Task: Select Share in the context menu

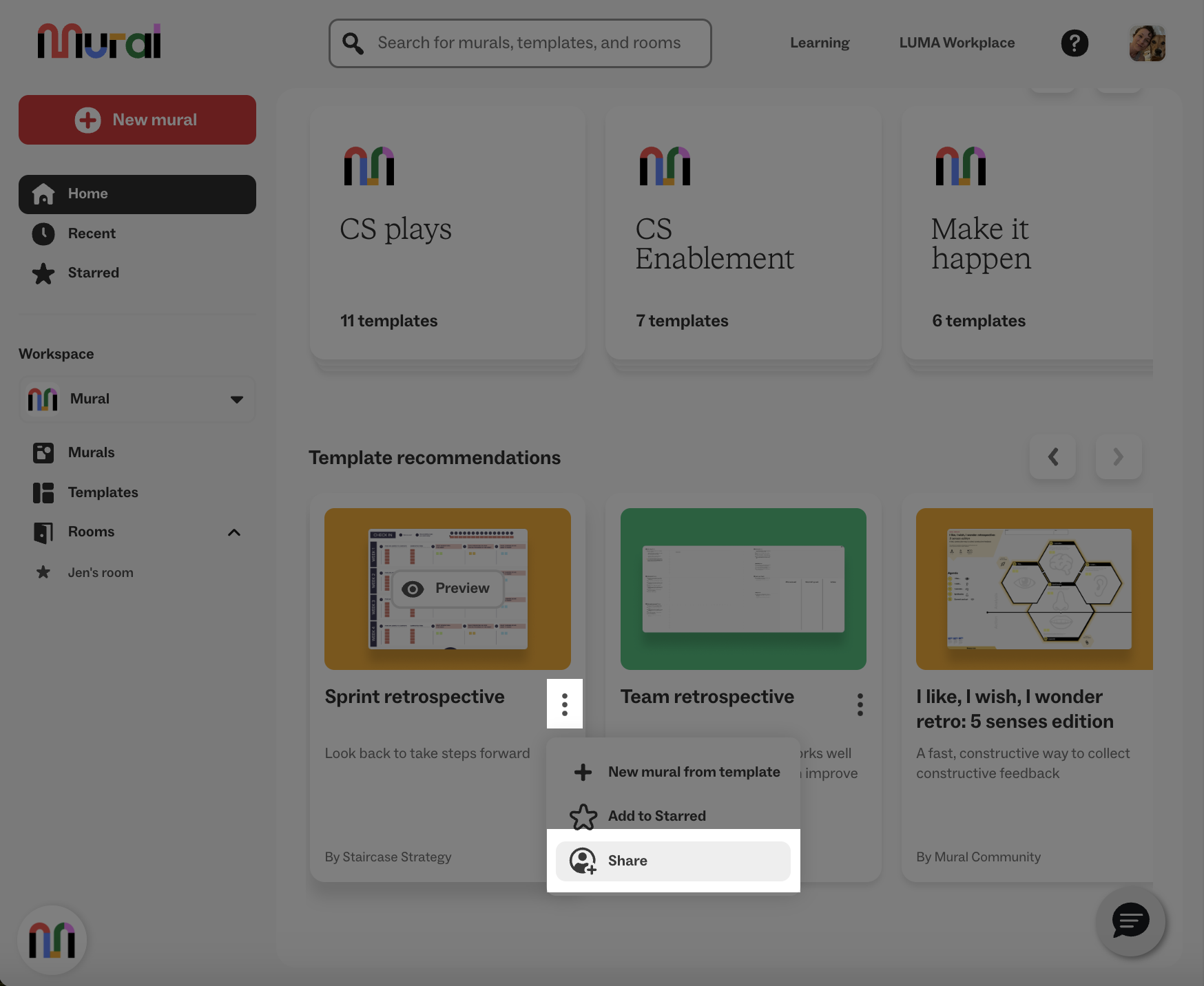Action: 673,861
